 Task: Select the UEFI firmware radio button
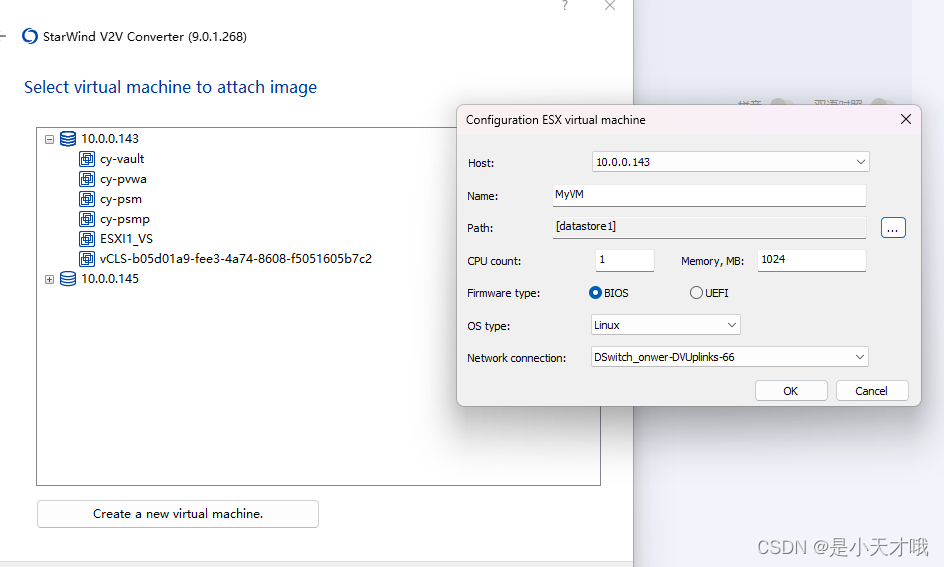point(696,293)
